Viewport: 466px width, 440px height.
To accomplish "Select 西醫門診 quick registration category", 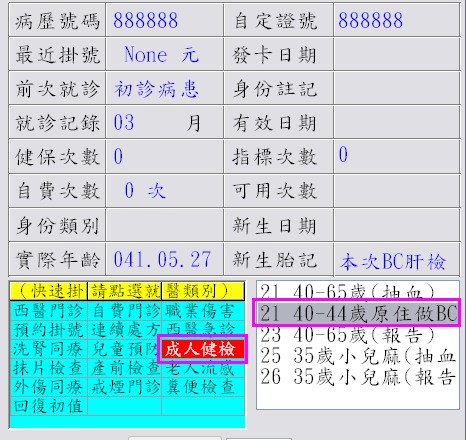I will (x=49, y=311).
